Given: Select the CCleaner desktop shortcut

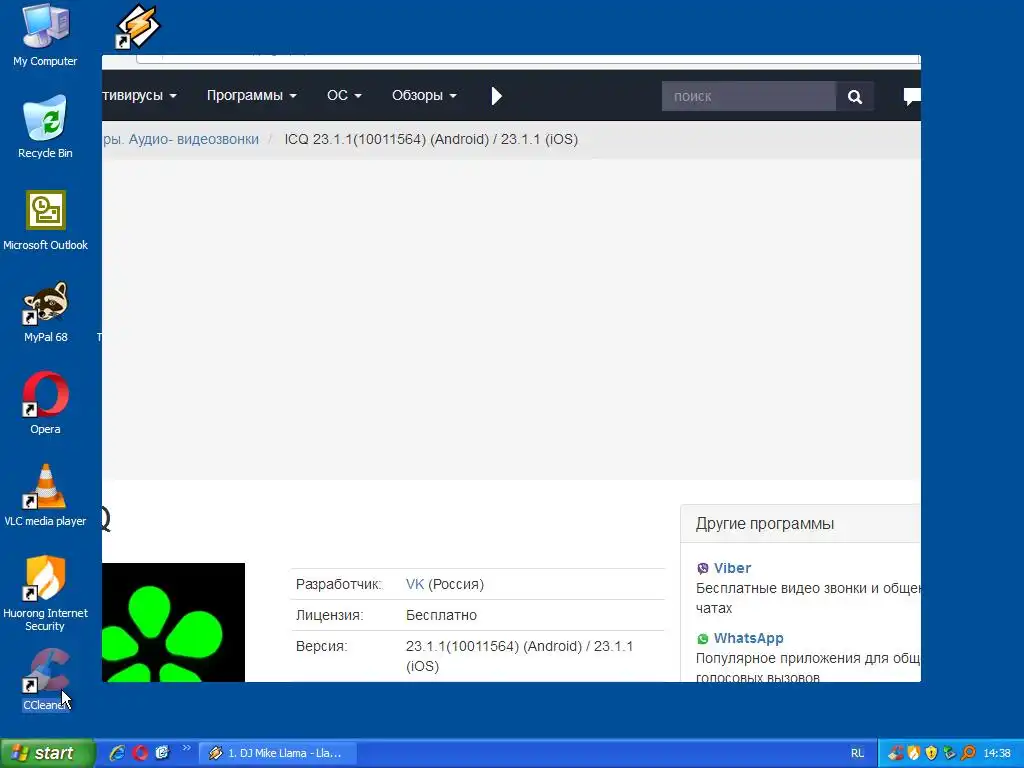Looking at the screenshot, I should [x=45, y=679].
